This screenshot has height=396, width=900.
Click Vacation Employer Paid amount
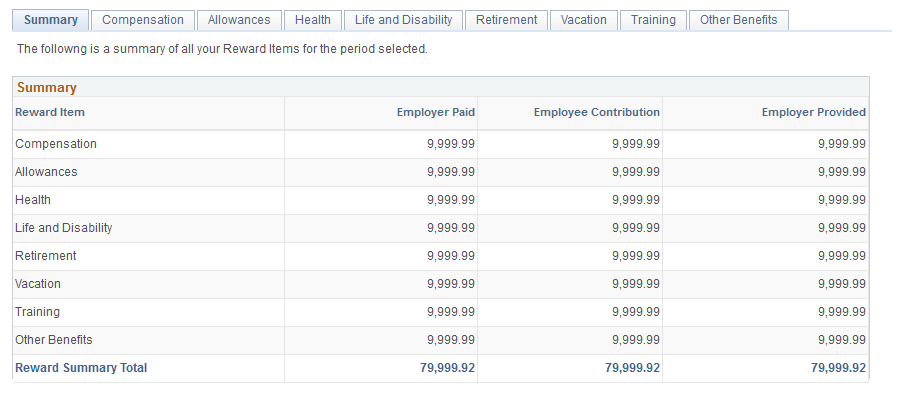click(451, 284)
